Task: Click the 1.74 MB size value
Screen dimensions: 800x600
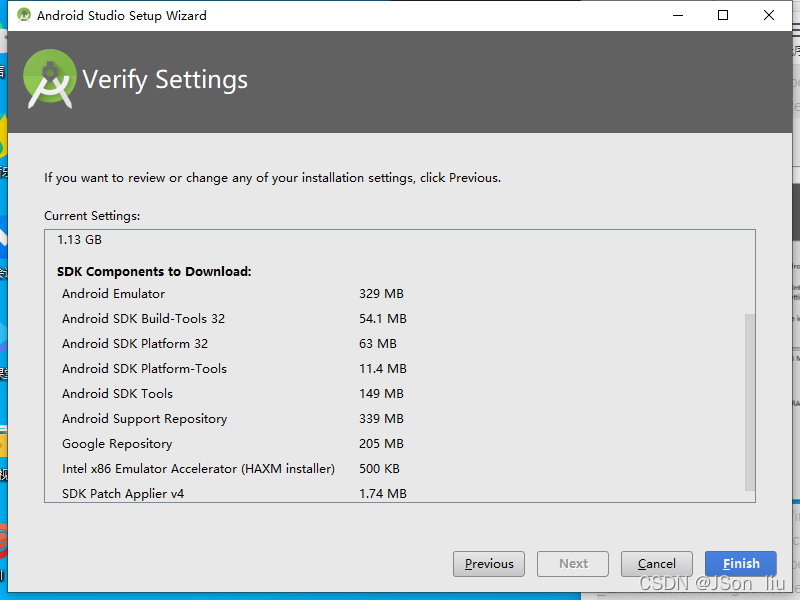Action: (383, 493)
